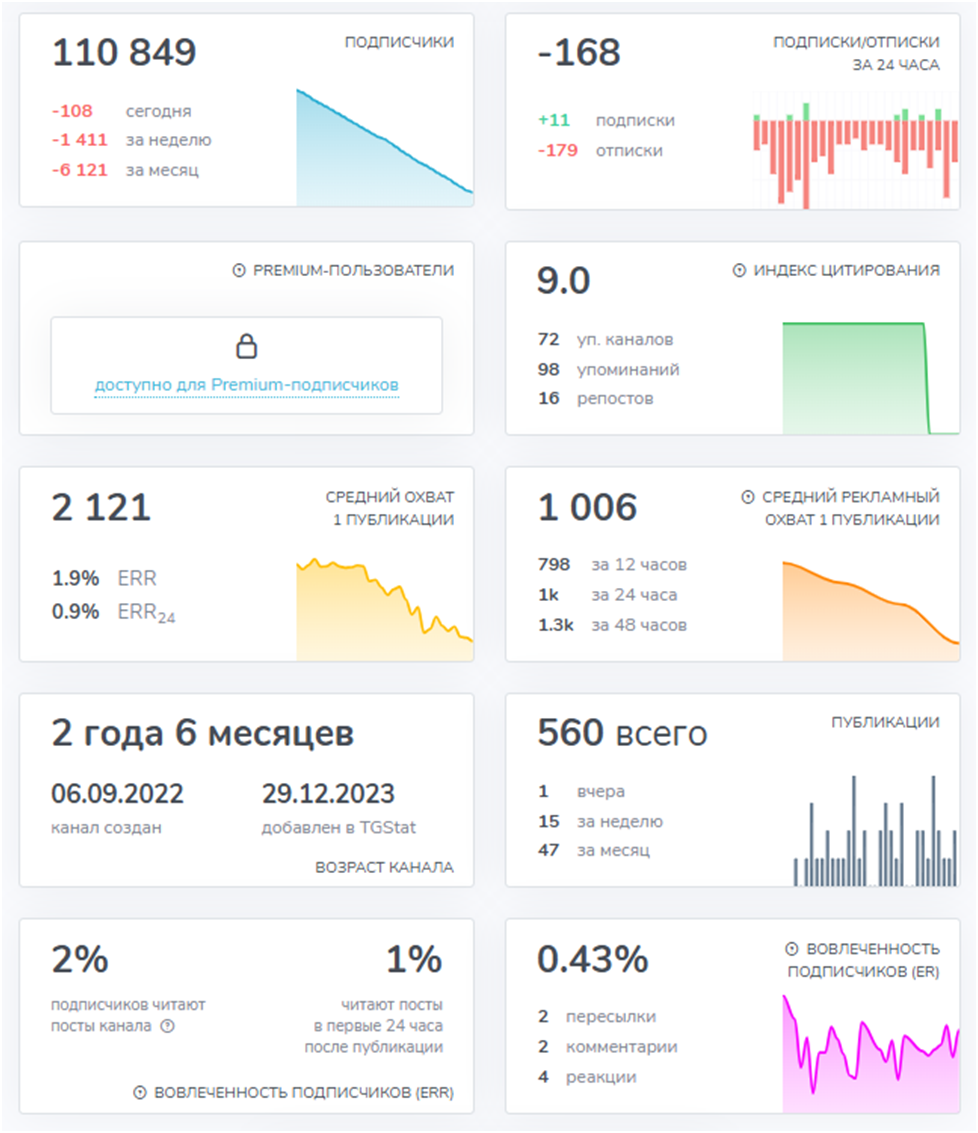Click info icon beside СРЕДНИЙ РЕКЛАМНЫЙ ОХВАТ
Viewport: 978px width, 1133px height.
point(748,497)
